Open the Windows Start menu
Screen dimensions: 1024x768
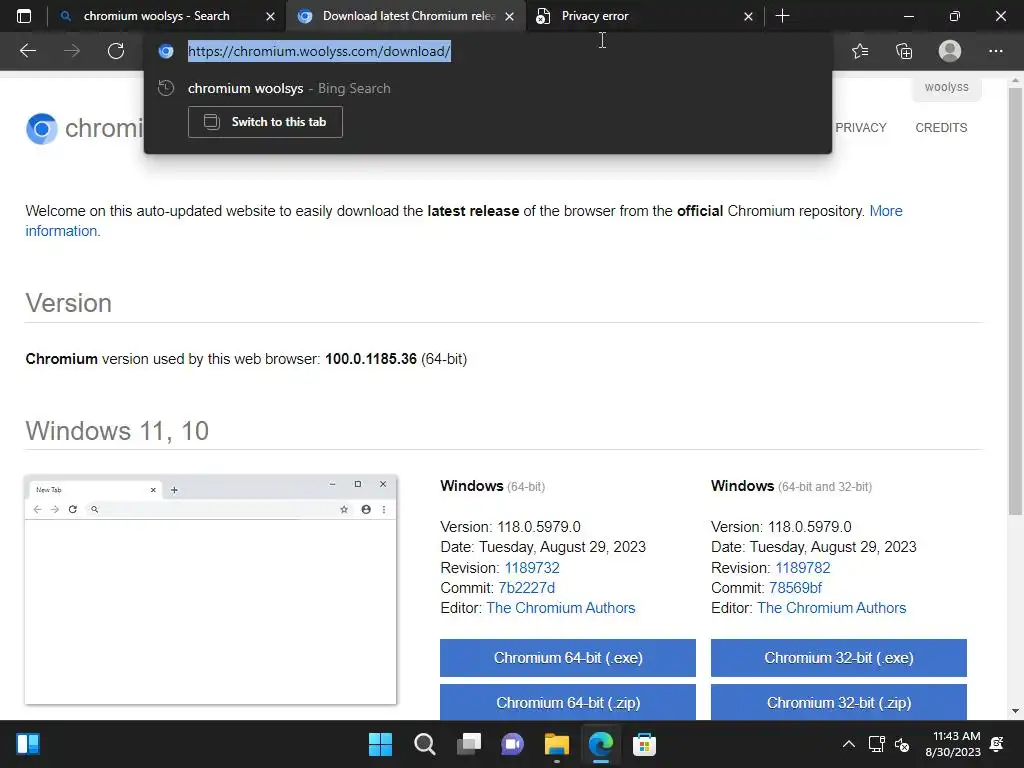pos(380,744)
